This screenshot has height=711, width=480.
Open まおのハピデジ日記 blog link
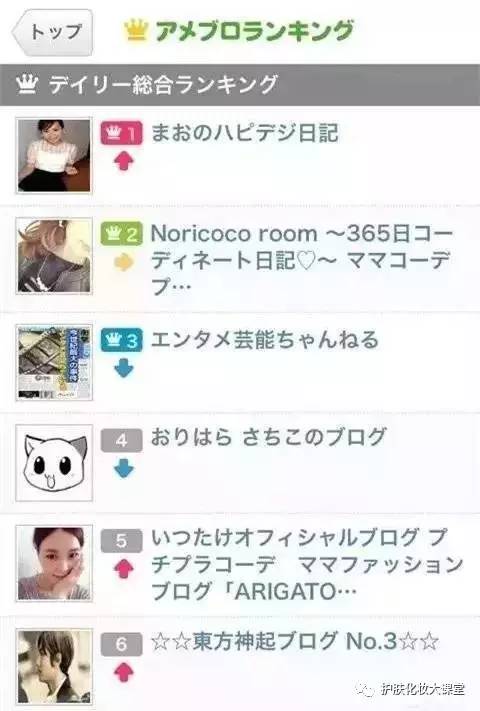click(245, 133)
